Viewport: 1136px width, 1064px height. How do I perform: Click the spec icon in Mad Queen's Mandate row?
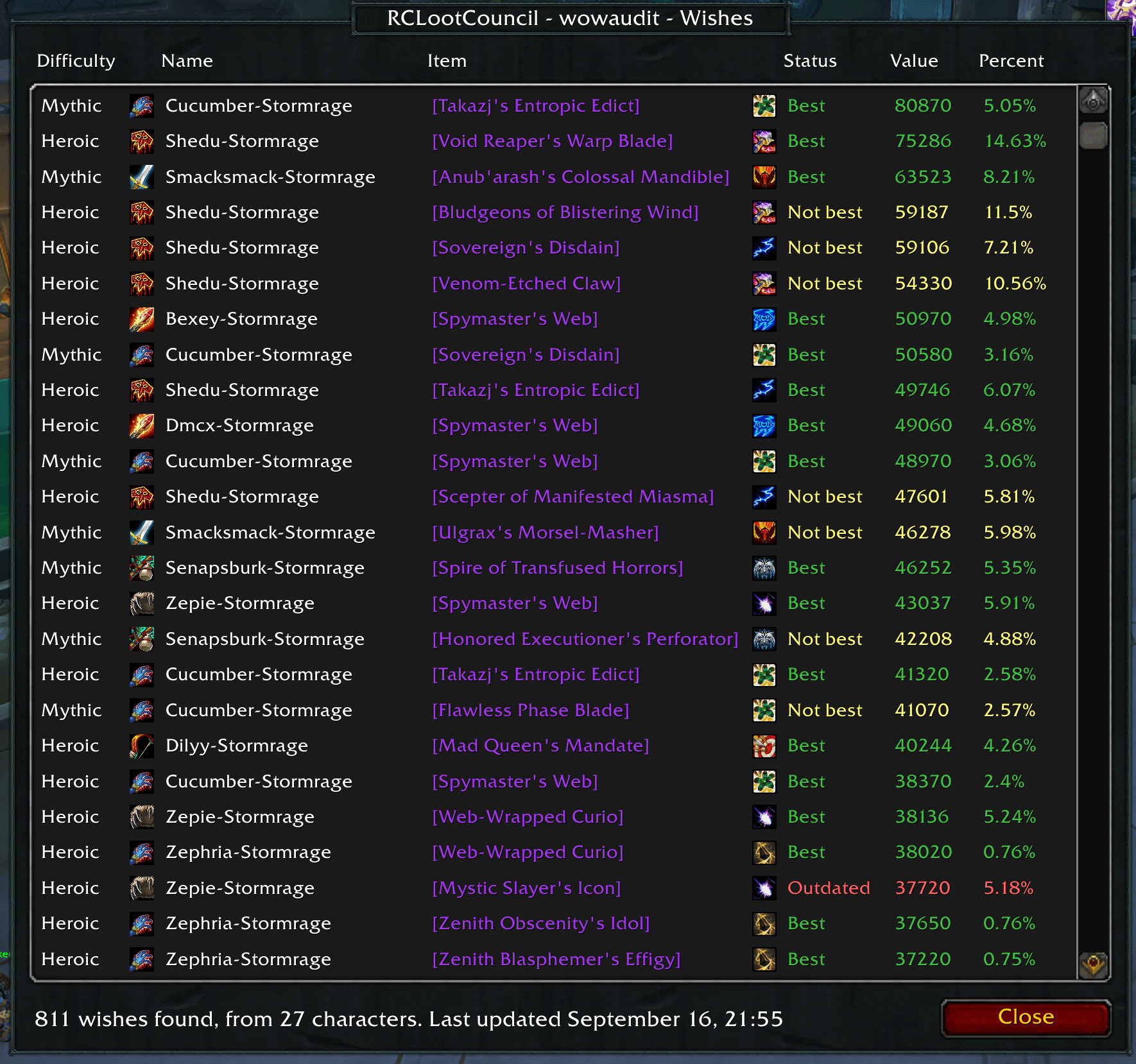(764, 746)
